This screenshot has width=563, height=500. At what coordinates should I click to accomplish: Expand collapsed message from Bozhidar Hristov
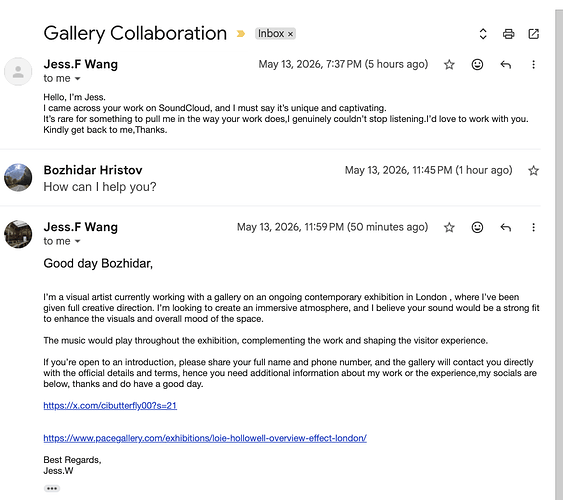pos(272,178)
